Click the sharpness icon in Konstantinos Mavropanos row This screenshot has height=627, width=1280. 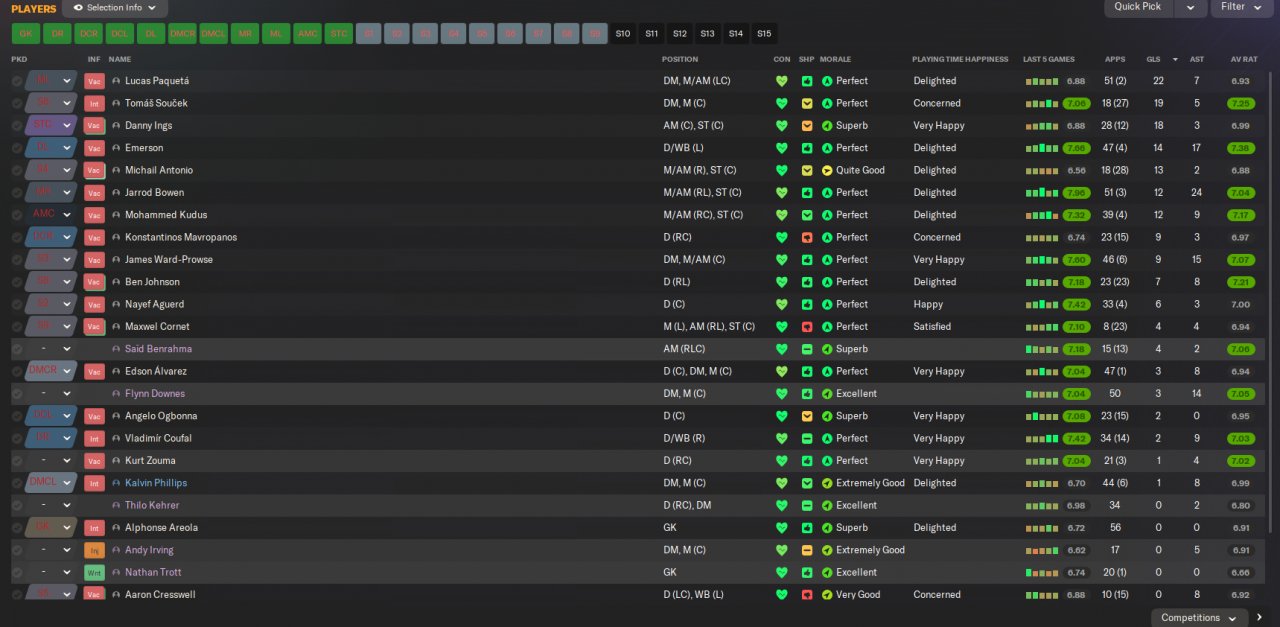[x=807, y=237]
